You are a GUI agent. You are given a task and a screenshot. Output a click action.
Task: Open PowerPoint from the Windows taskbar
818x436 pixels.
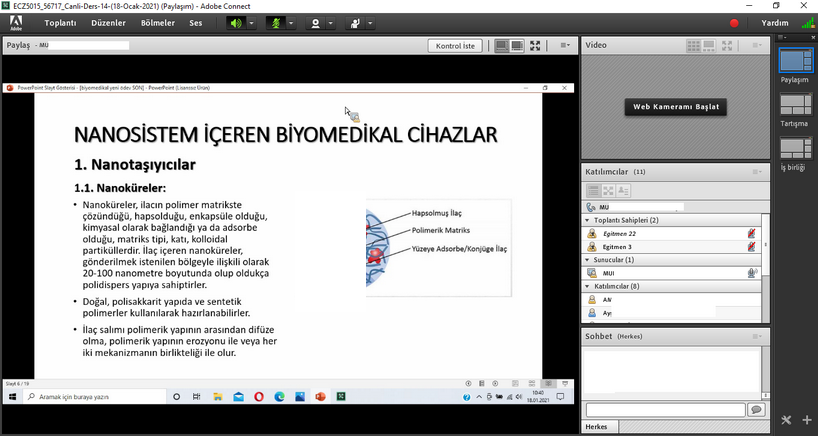click(x=320, y=397)
